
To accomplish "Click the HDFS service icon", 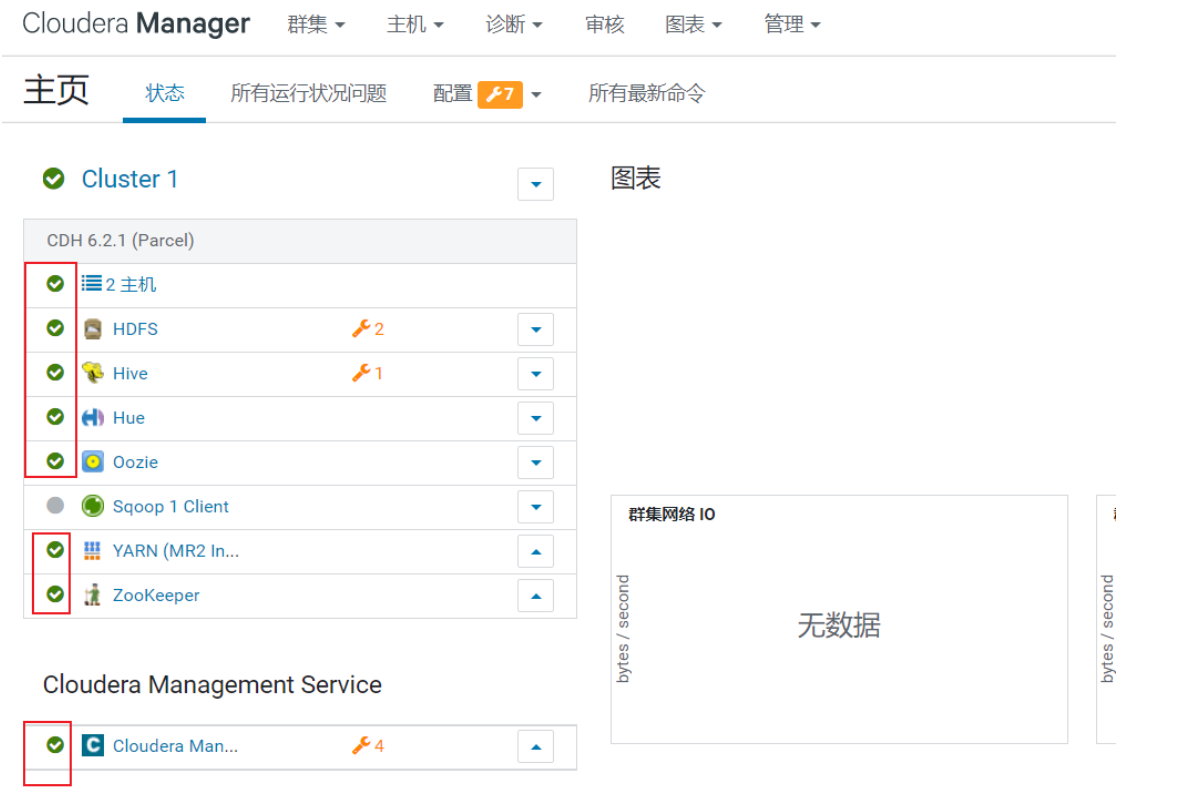I will tap(93, 329).
